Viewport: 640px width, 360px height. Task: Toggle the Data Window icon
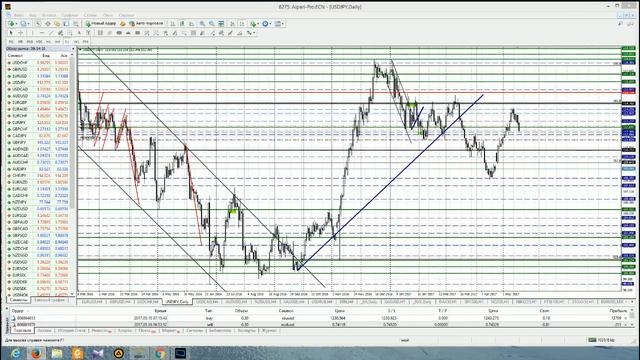point(48,24)
